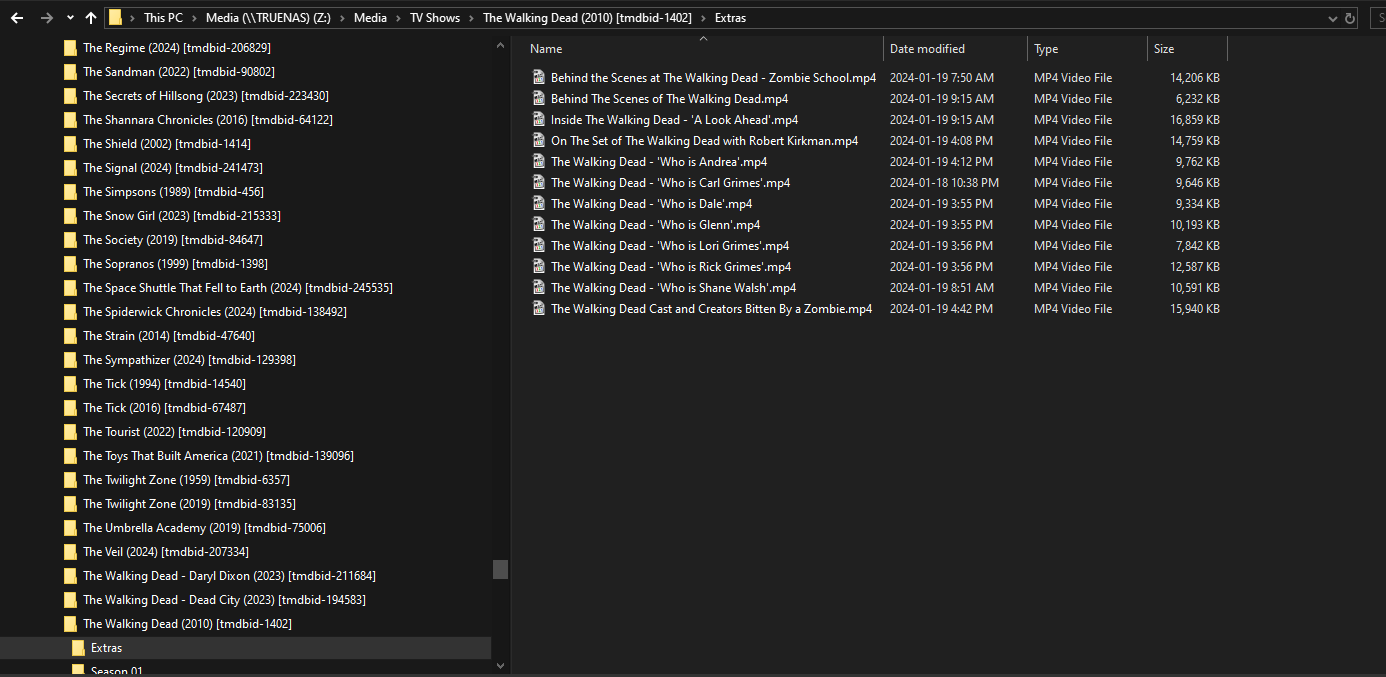1386x677 pixels.
Task: Click the TV Shows breadcrumb segment
Action: (x=434, y=18)
